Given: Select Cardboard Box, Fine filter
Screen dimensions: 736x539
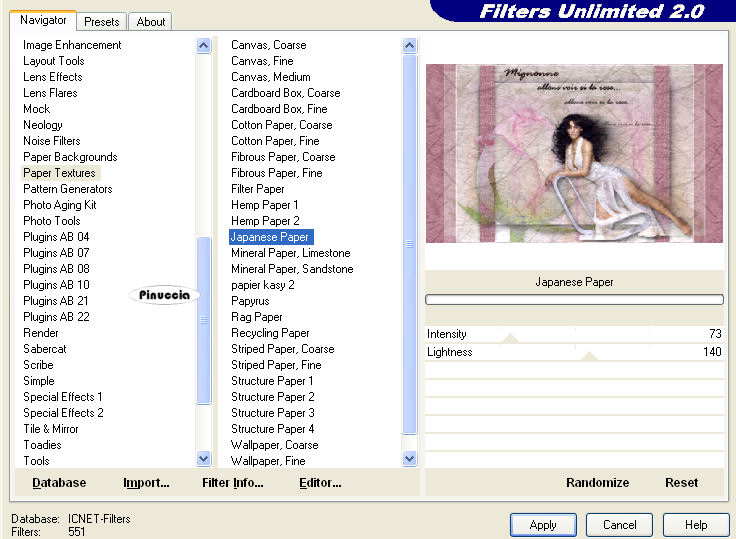Looking at the screenshot, I should pyautogui.click(x=279, y=109).
